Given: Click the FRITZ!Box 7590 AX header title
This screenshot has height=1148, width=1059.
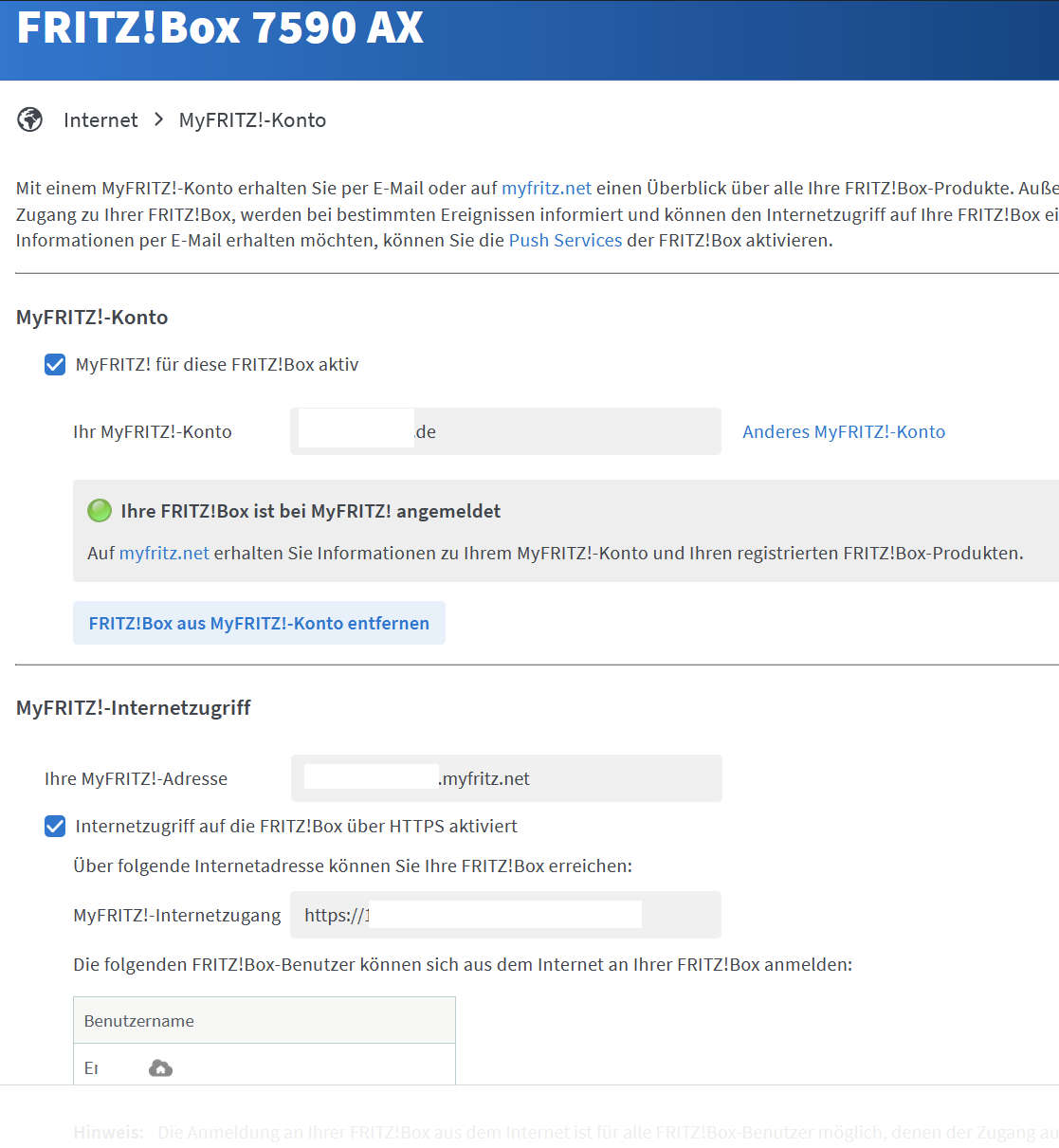Looking at the screenshot, I should click(220, 27).
